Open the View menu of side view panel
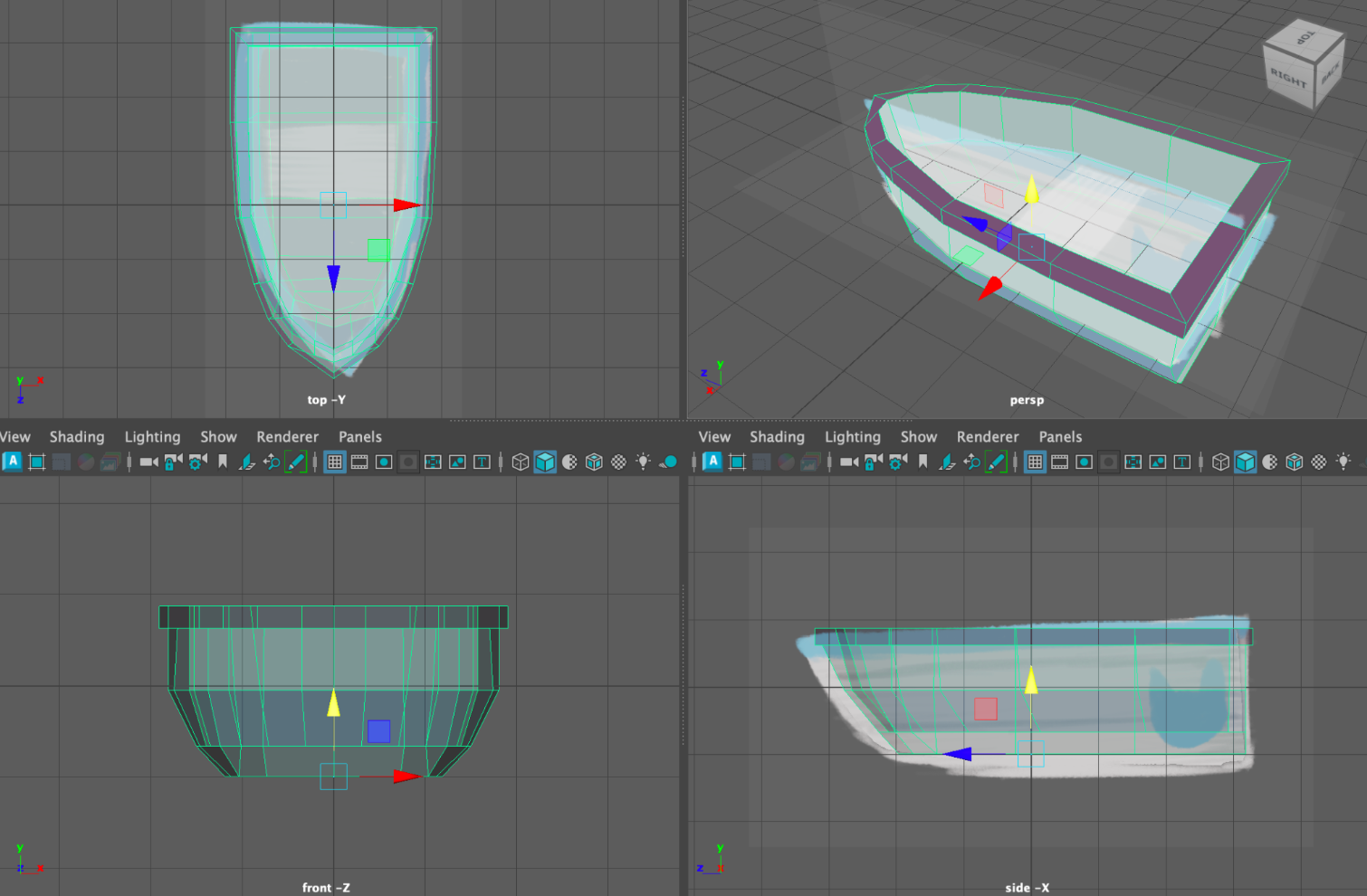The height and width of the screenshot is (896, 1367). click(x=714, y=436)
